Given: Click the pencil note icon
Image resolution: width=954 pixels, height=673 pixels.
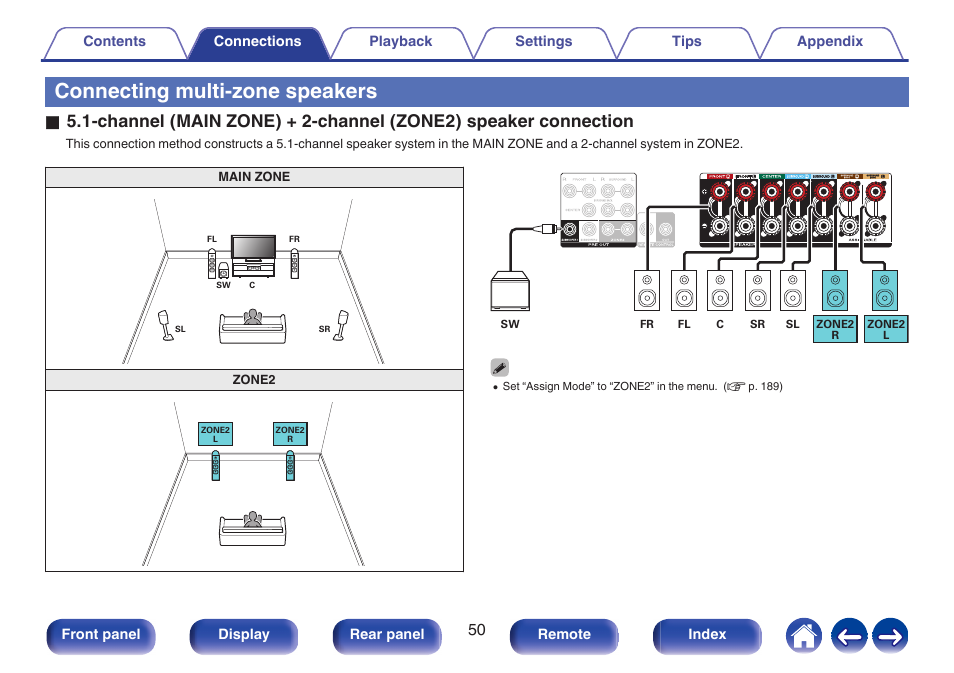Looking at the screenshot, I should [x=500, y=368].
